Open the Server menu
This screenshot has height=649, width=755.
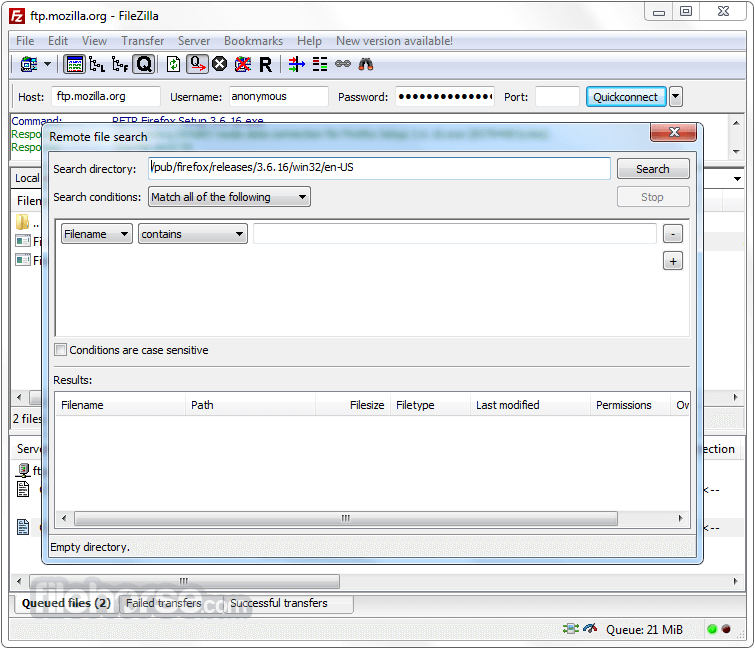tap(194, 41)
